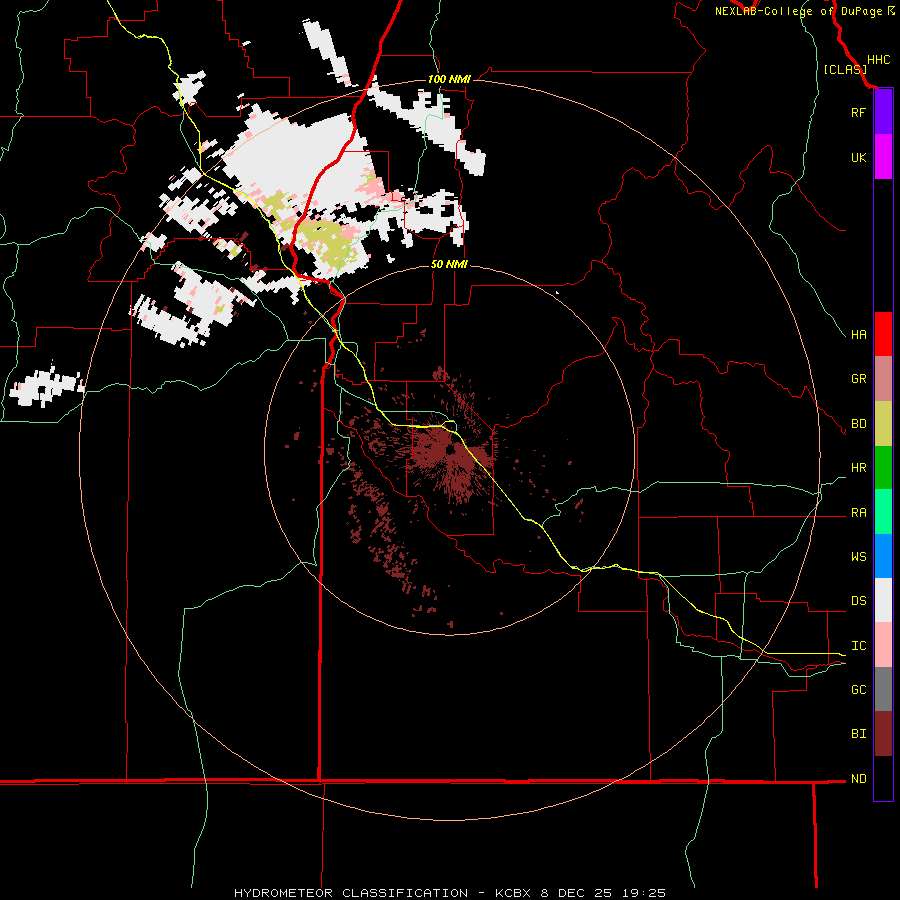The width and height of the screenshot is (900, 900).
Task: Click the IC pink legend color swatch
Action: tap(883, 645)
